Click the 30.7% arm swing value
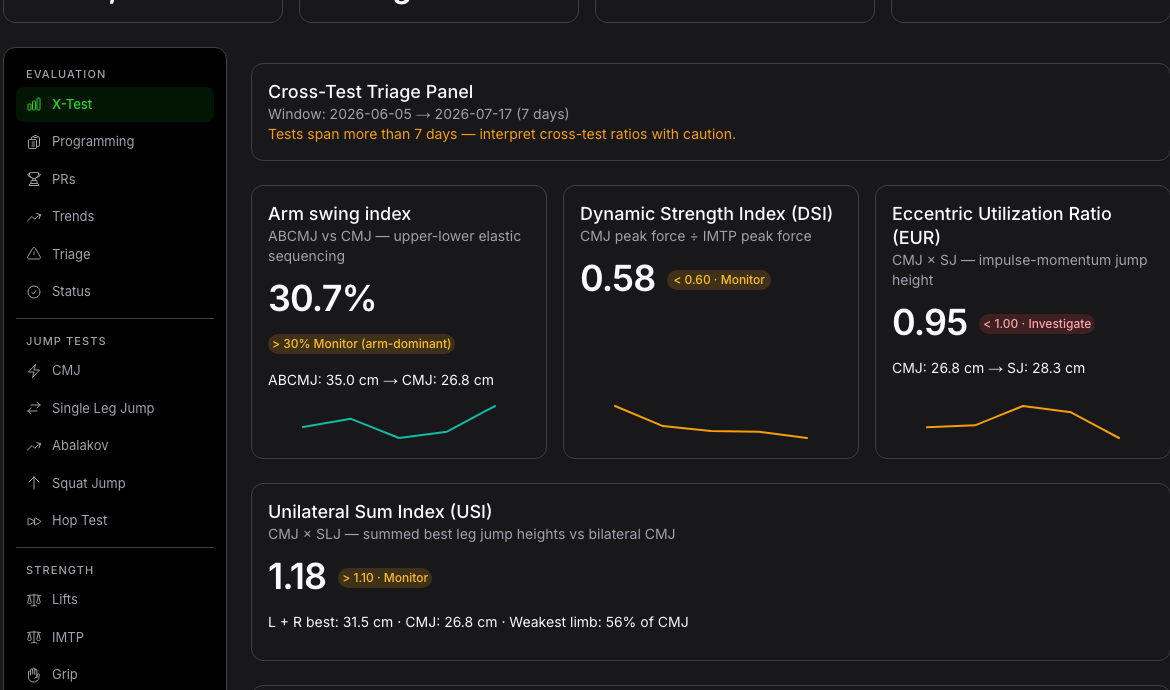Viewport: 1170px width, 690px height. coord(322,298)
